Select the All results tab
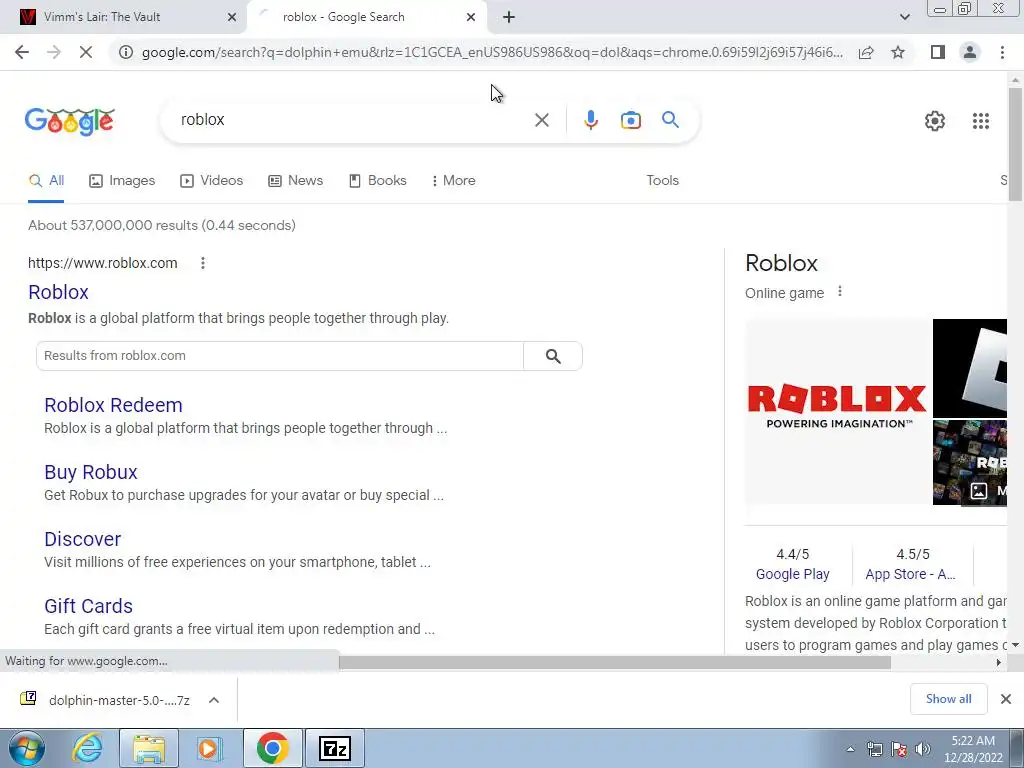1024x768 pixels. tap(46, 181)
